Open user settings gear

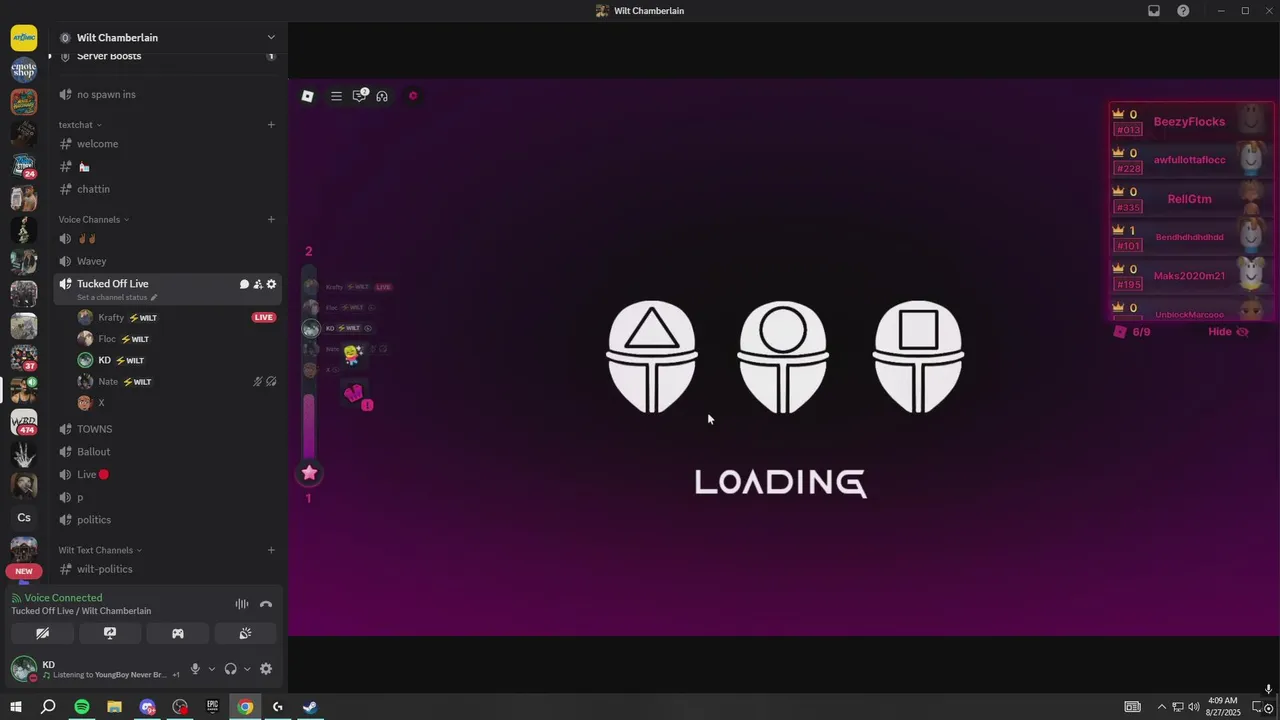tap(266, 669)
